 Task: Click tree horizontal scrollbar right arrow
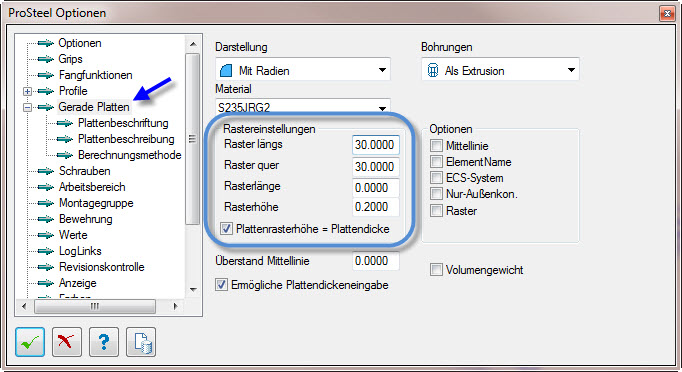pyautogui.click(x=175, y=306)
